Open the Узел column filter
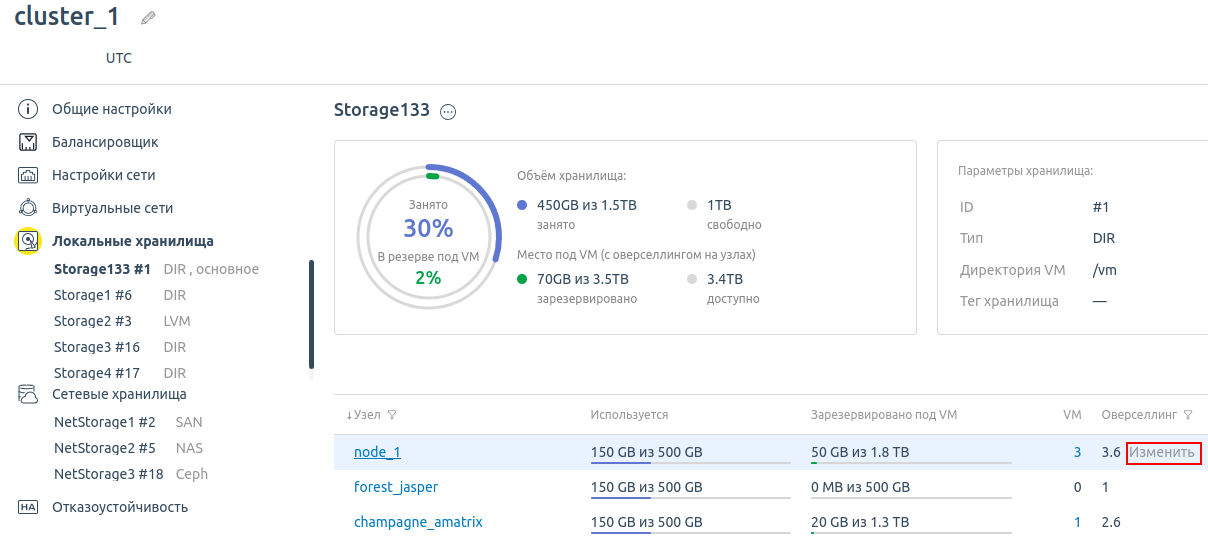The width and height of the screenshot is (1208, 552). pyautogui.click(x=392, y=415)
